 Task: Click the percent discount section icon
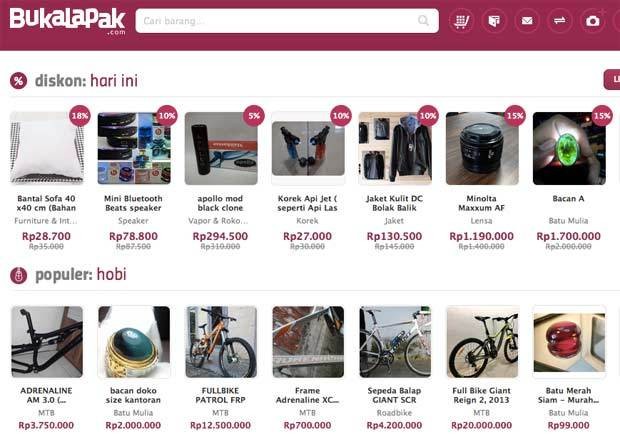click(x=19, y=81)
